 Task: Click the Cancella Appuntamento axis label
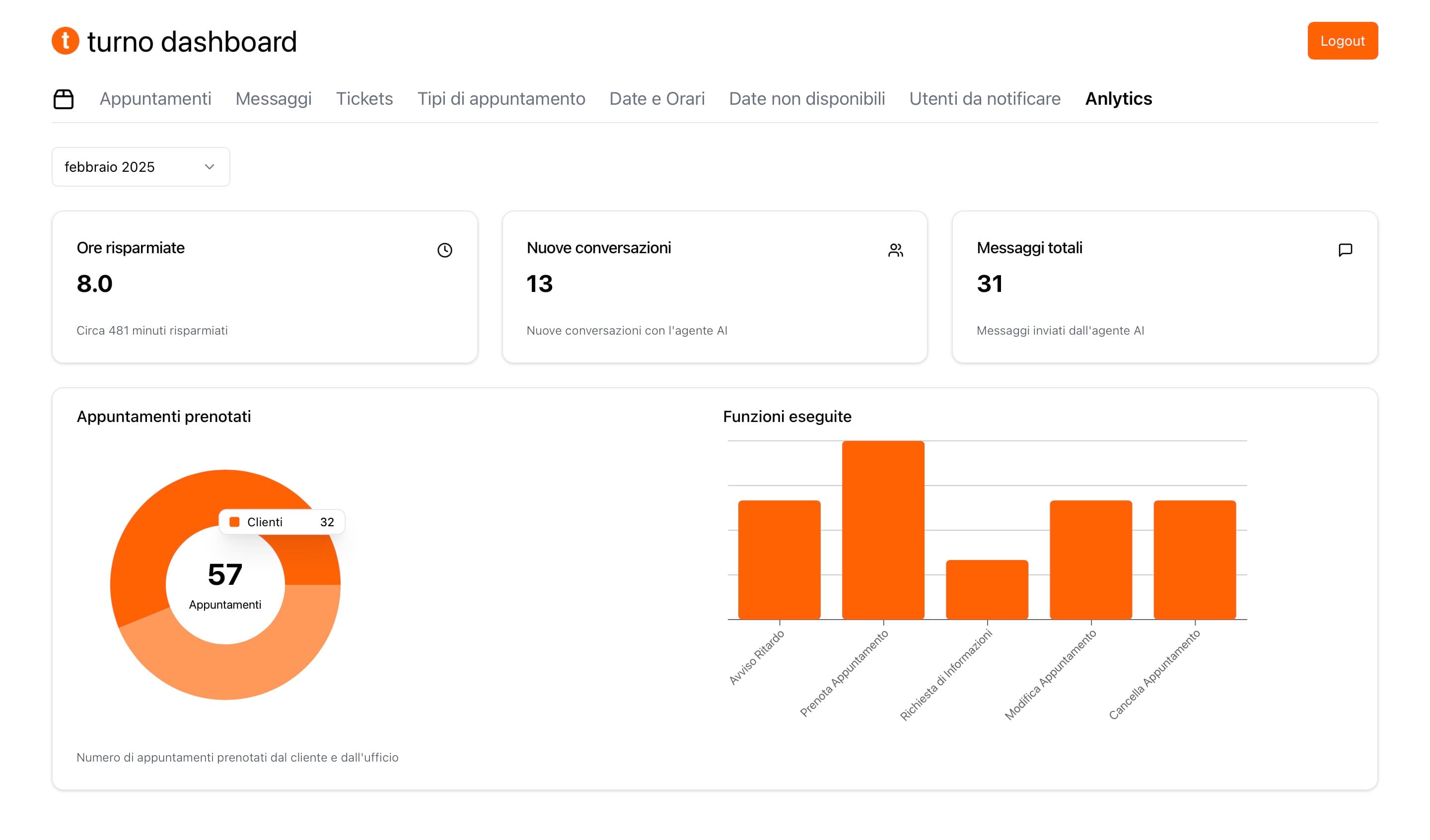pyautogui.click(x=1154, y=675)
